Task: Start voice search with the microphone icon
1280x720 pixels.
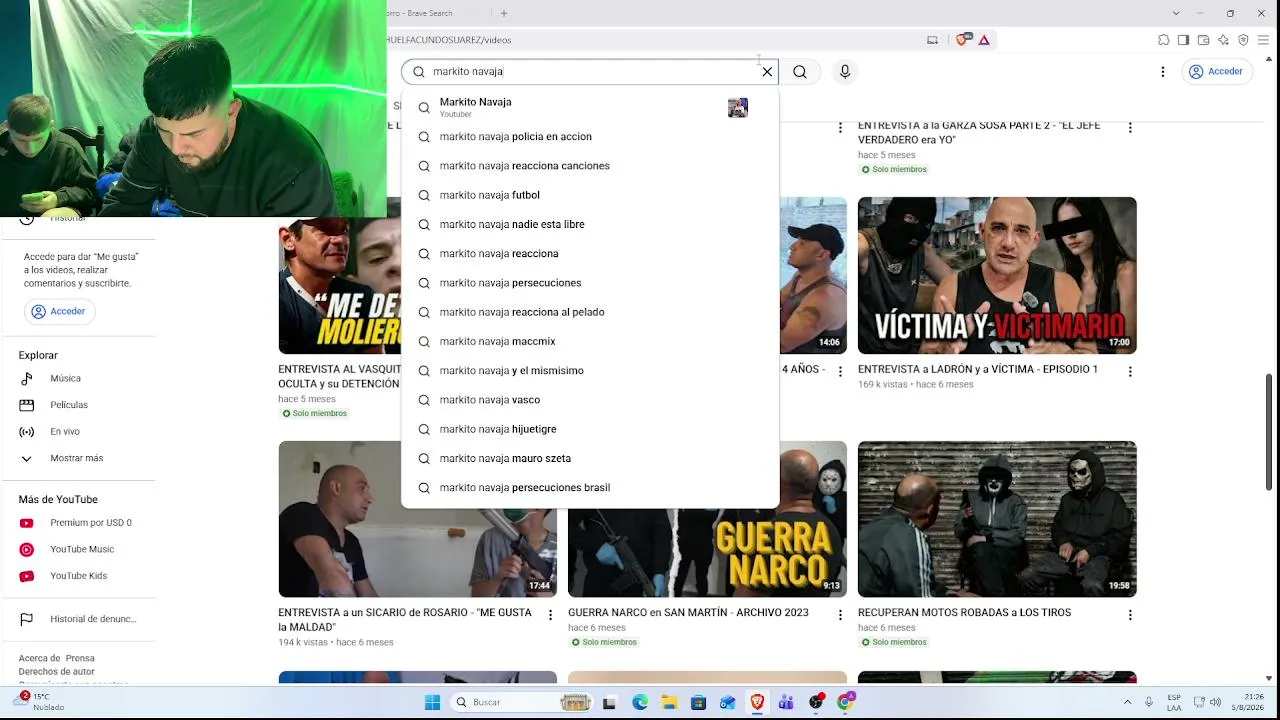Action: pos(845,72)
